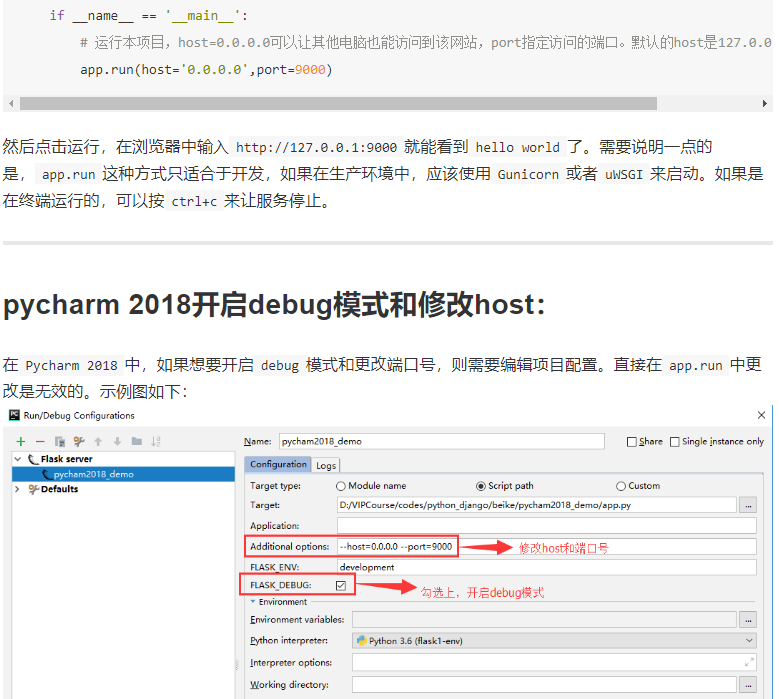Click the browse button beside Target path
Screen dimensions: 779x699
[x=748, y=505]
